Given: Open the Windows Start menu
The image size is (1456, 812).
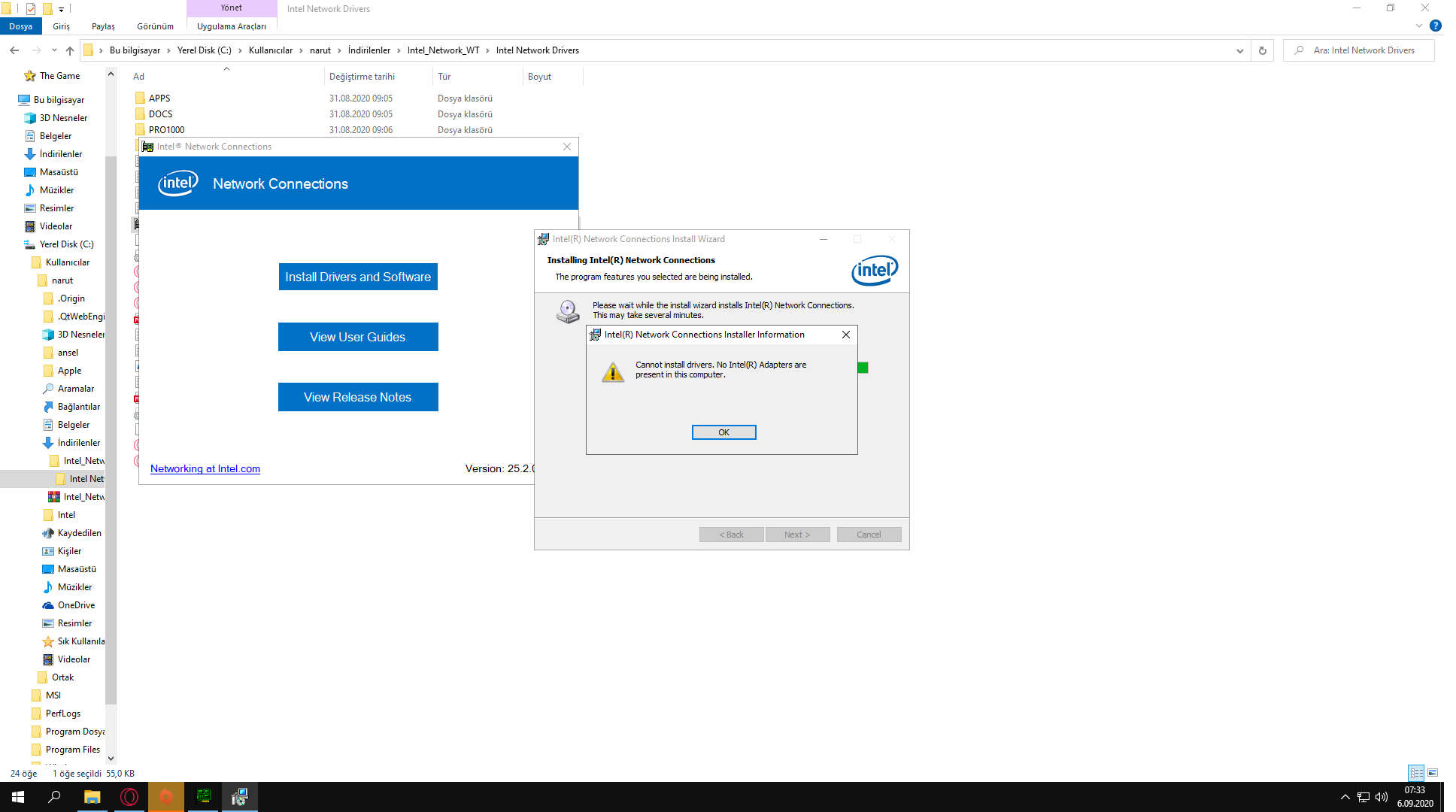Looking at the screenshot, I should (18, 797).
